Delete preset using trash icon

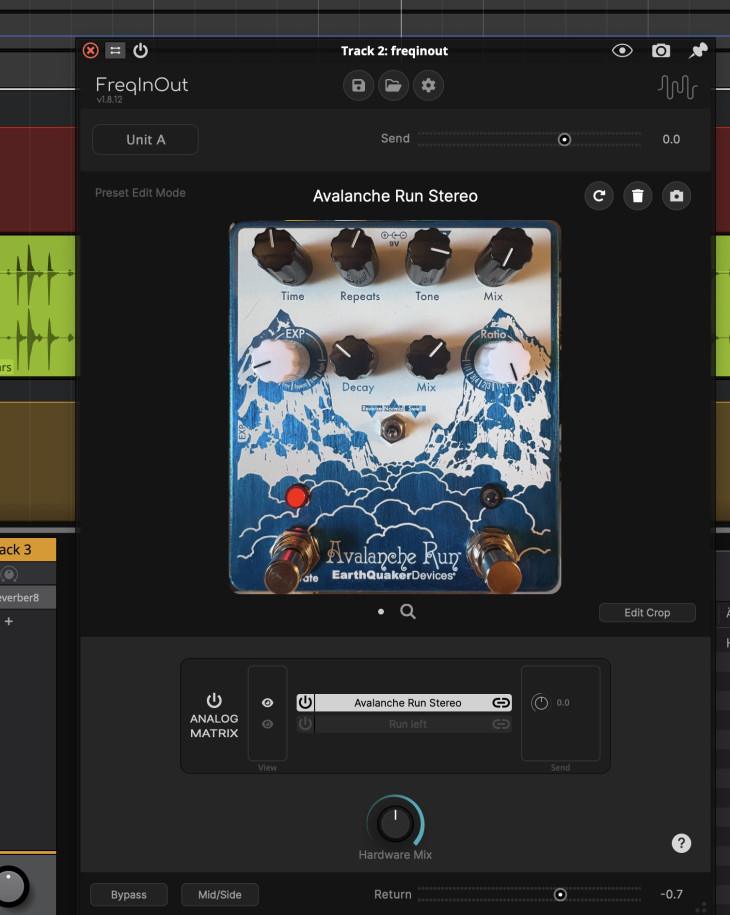(638, 196)
